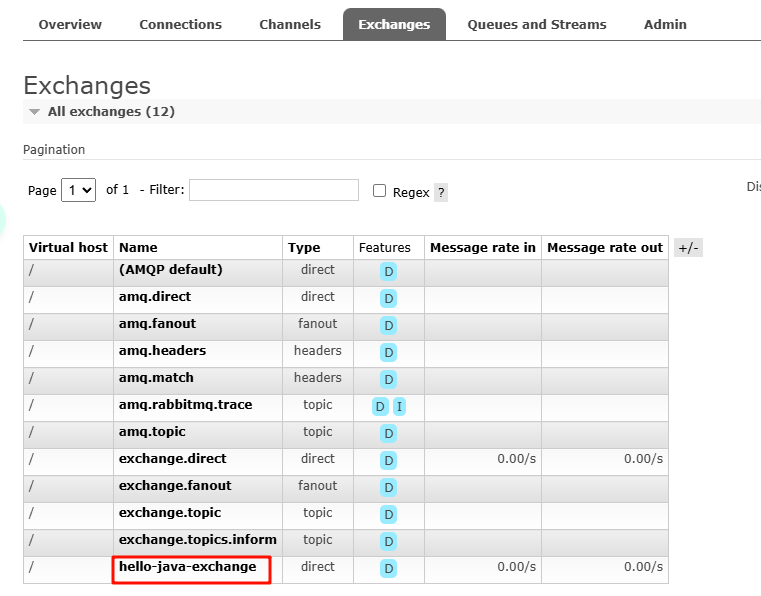Click the D badge for exchange.fanout
The width and height of the screenshot is (761, 596).
(x=388, y=487)
